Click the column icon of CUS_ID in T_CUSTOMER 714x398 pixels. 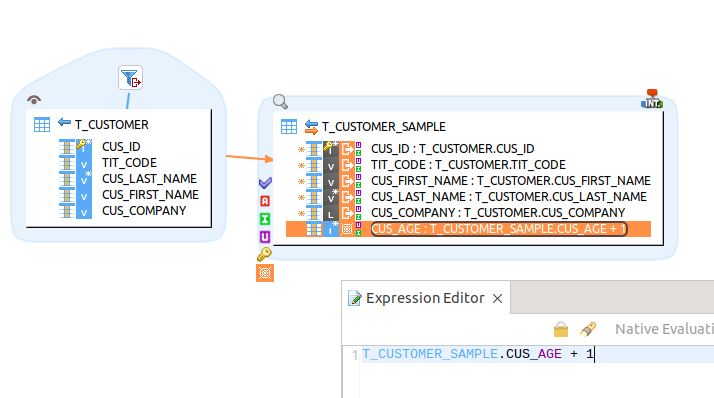(x=67, y=147)
